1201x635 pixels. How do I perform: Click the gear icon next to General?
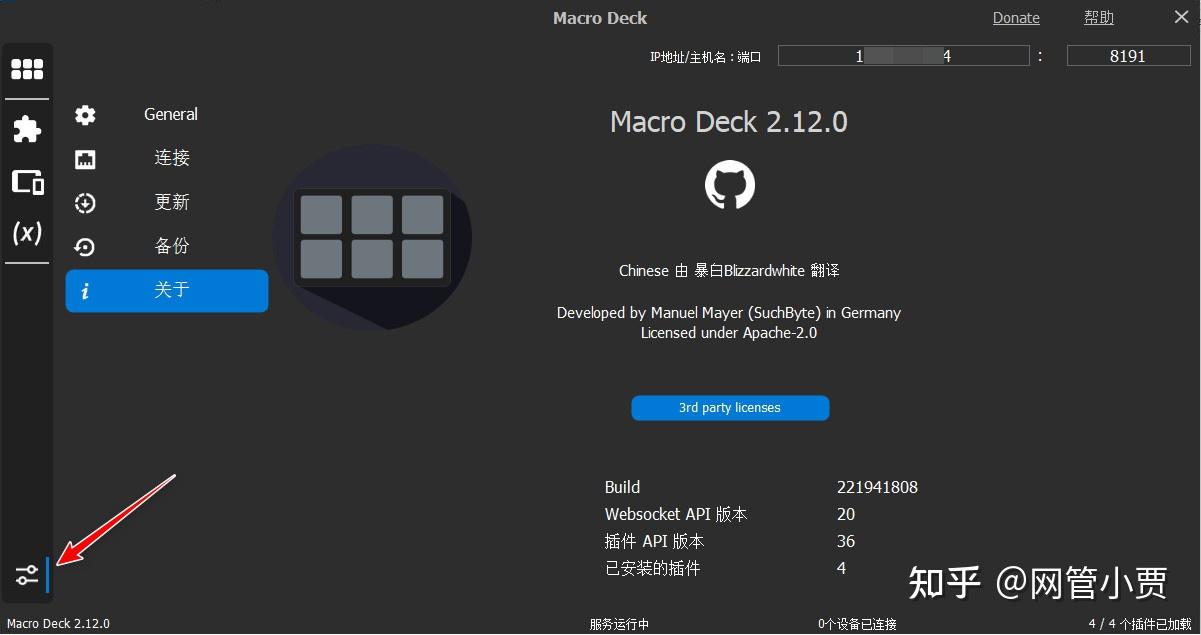85,115
